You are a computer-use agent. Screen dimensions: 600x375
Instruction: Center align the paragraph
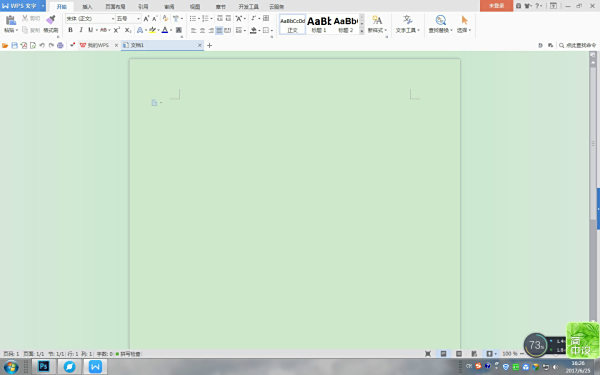[x=202, y=30]
